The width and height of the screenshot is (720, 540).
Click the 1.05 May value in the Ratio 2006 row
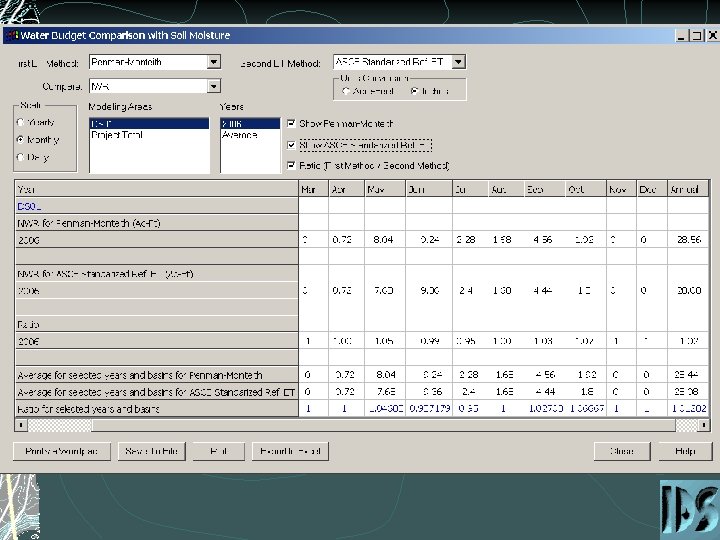(x=385, y=341)
